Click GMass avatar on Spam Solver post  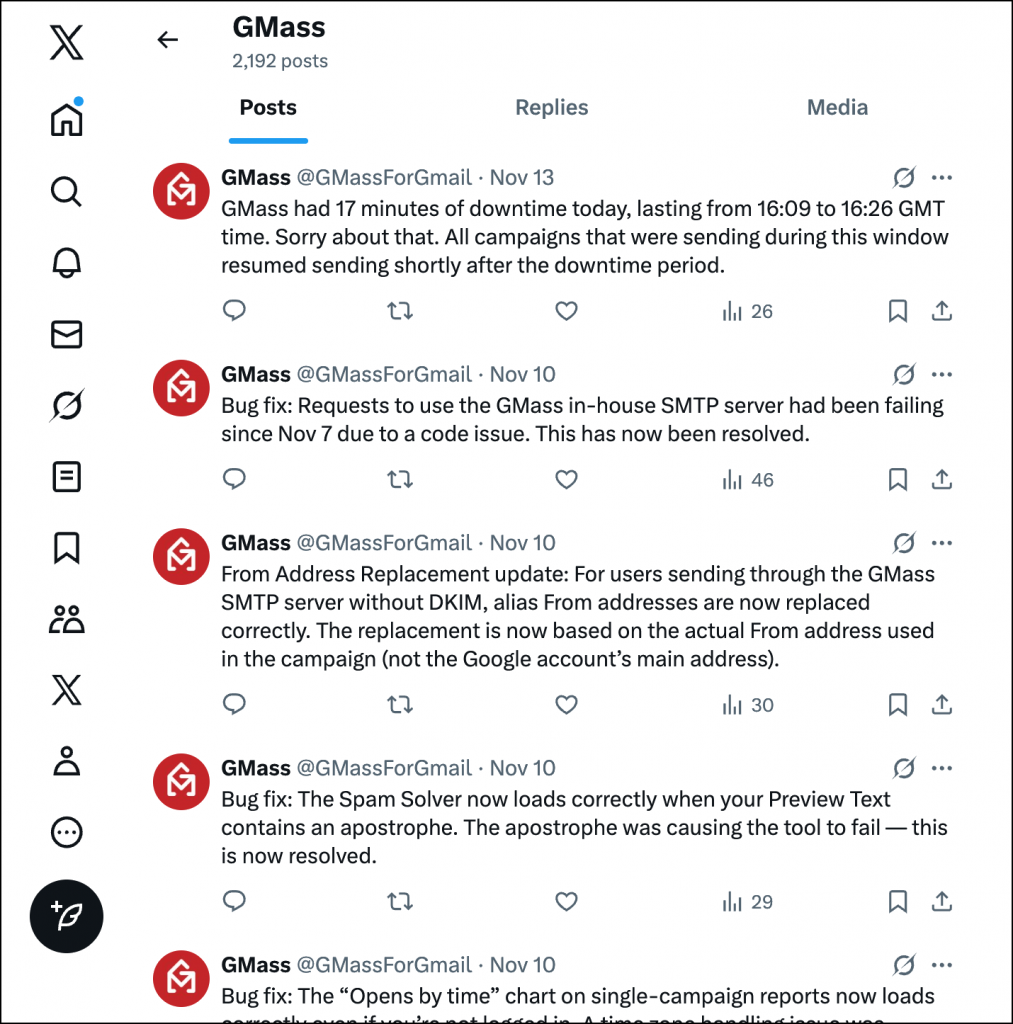pyautogui.click(x=181, y=783)
